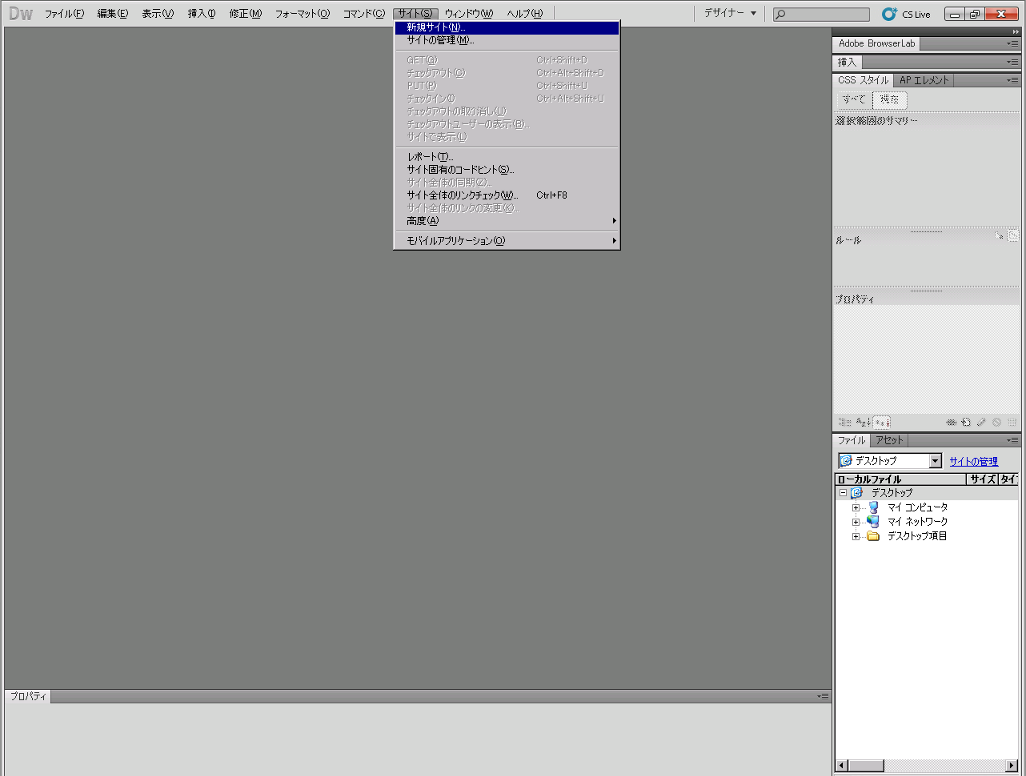Open ヘルプ(H) menu
The width and height of the screenshot is (1026, 776).
[525, 14]
